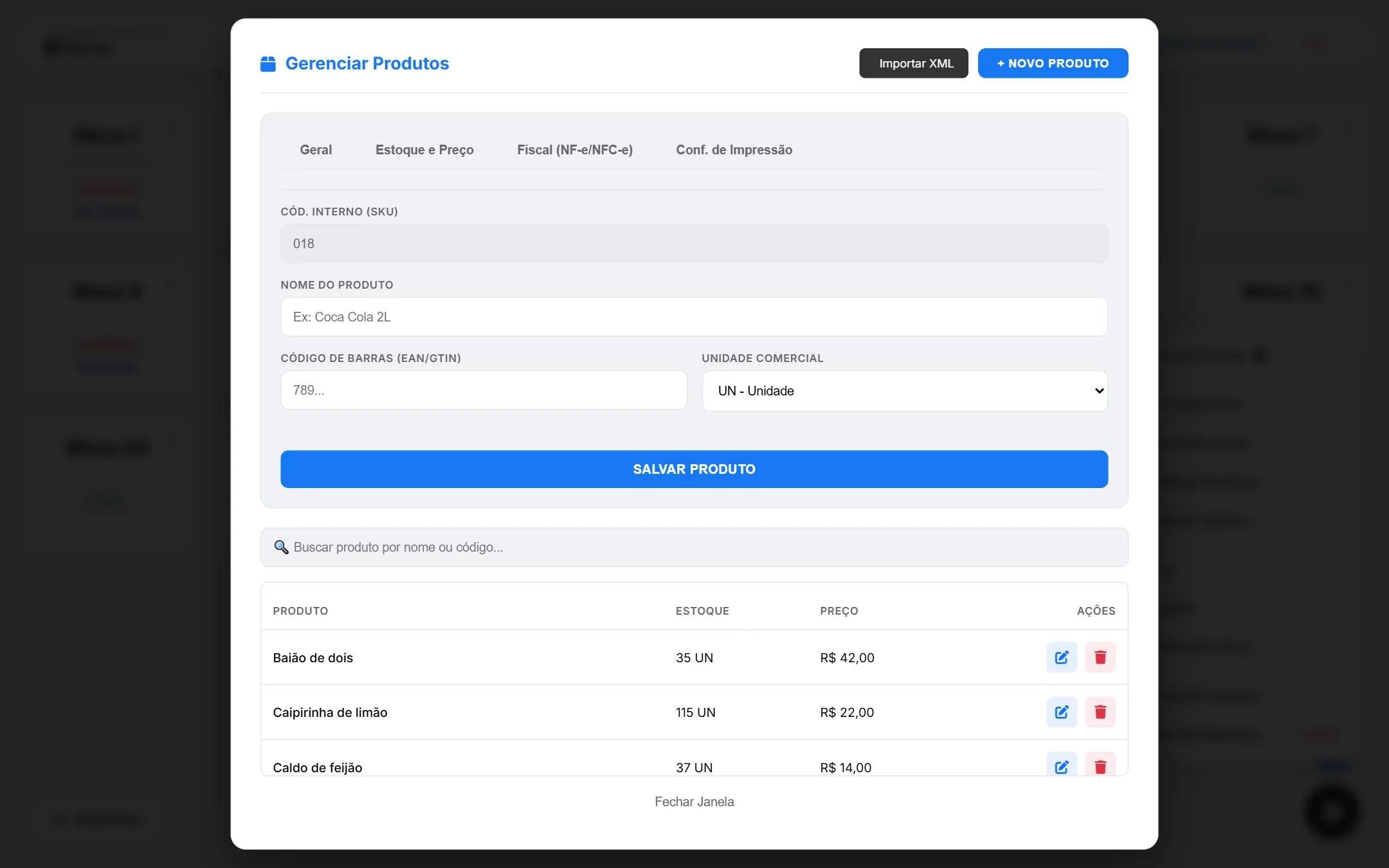1389x868 pixels.
Task: Edit the Baião de dois product
Action: click(1062, 657)
